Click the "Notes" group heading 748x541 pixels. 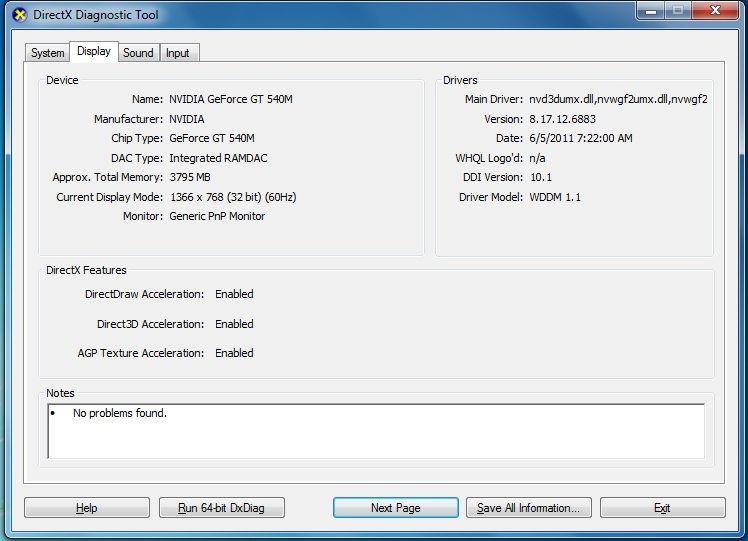coord(60,393)
